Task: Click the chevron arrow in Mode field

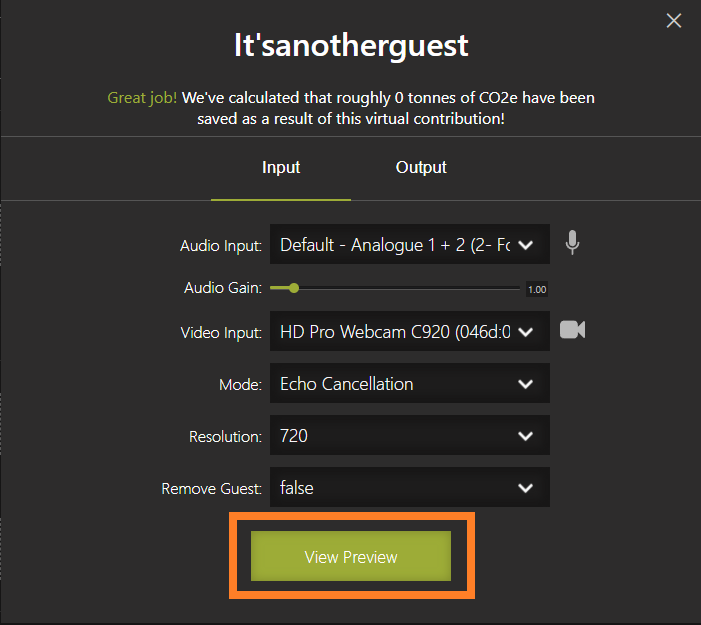Action: click(x=525, y=384)
